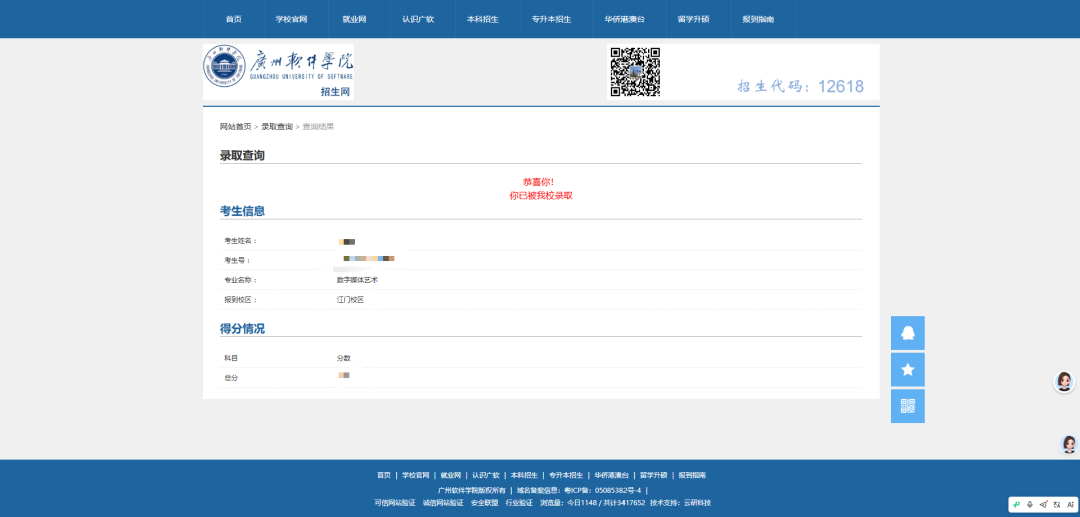Click the footer 本科招生 link
This screenshot has width=1080, height=517.
(x=524, y=475)
